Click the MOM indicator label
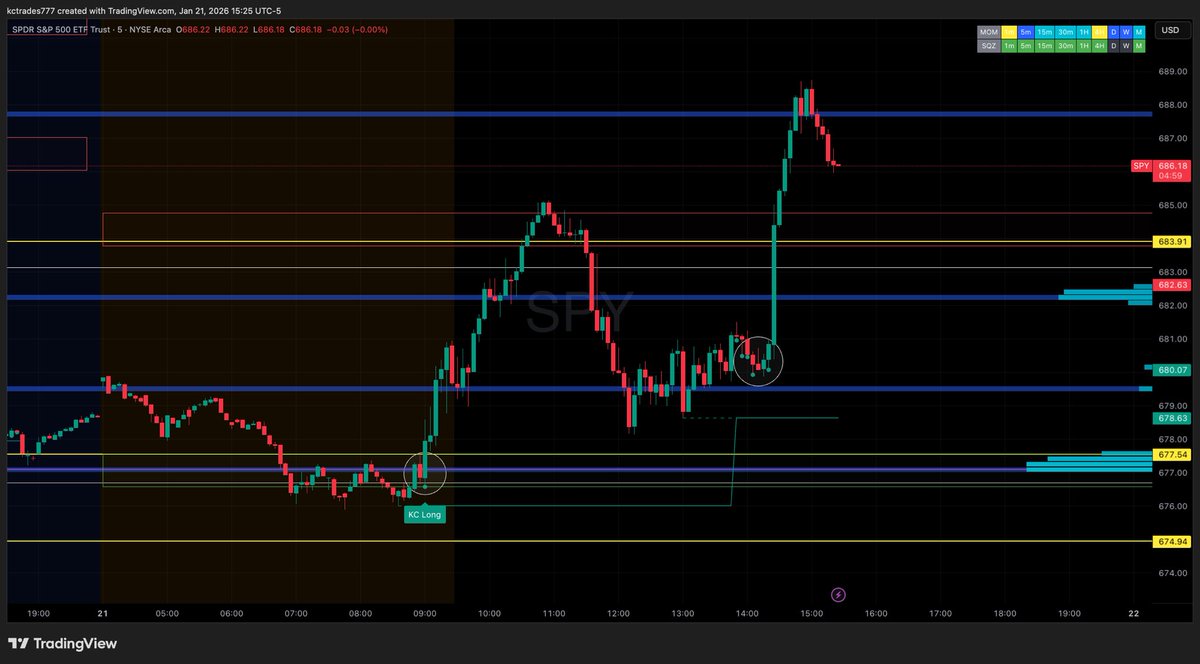1200x664 pixels. point(988,32)
